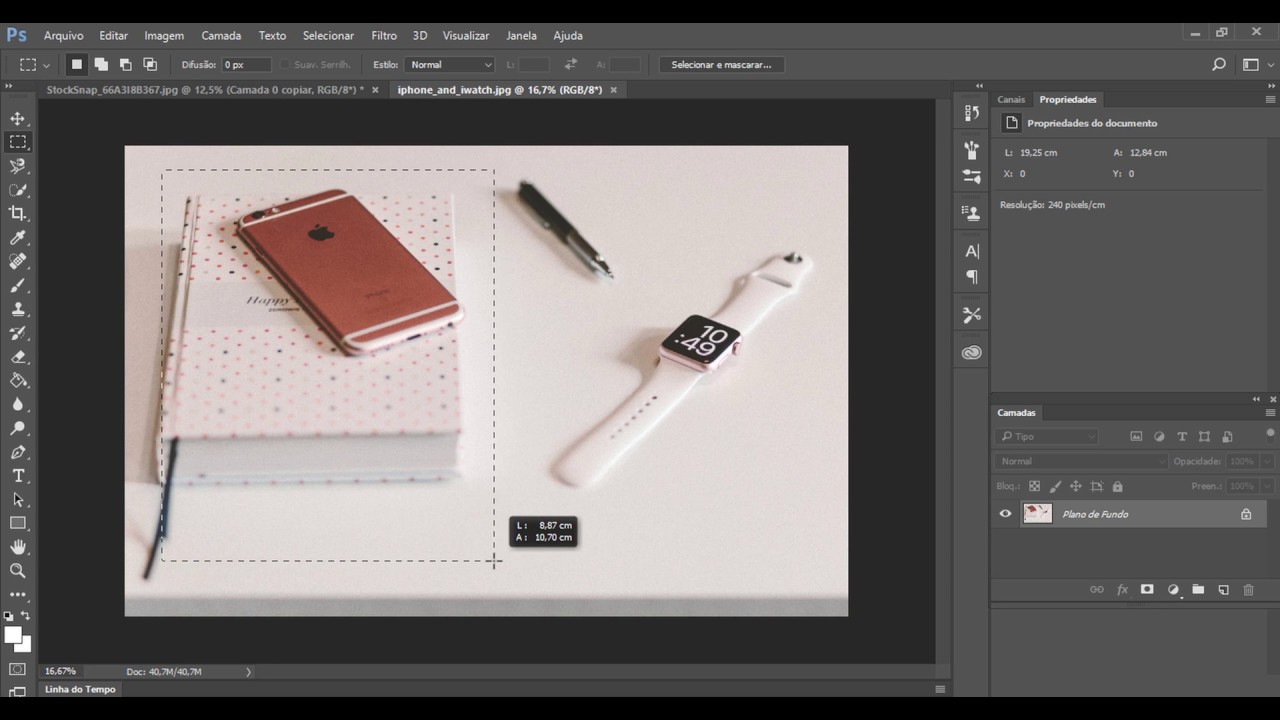
Task: Reset default foreground and background colors
Action: [9, 616]
